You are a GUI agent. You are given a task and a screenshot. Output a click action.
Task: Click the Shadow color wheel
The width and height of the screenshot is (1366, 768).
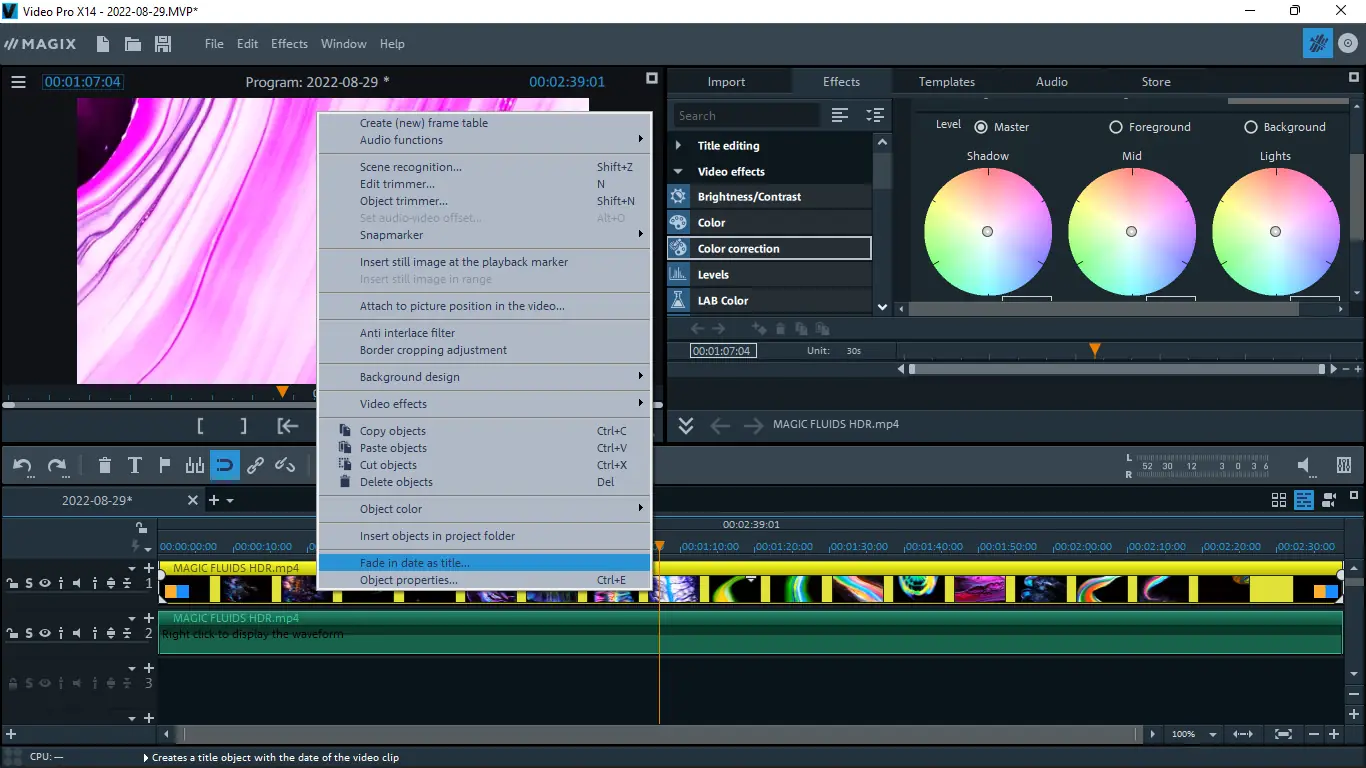(987, 231)
